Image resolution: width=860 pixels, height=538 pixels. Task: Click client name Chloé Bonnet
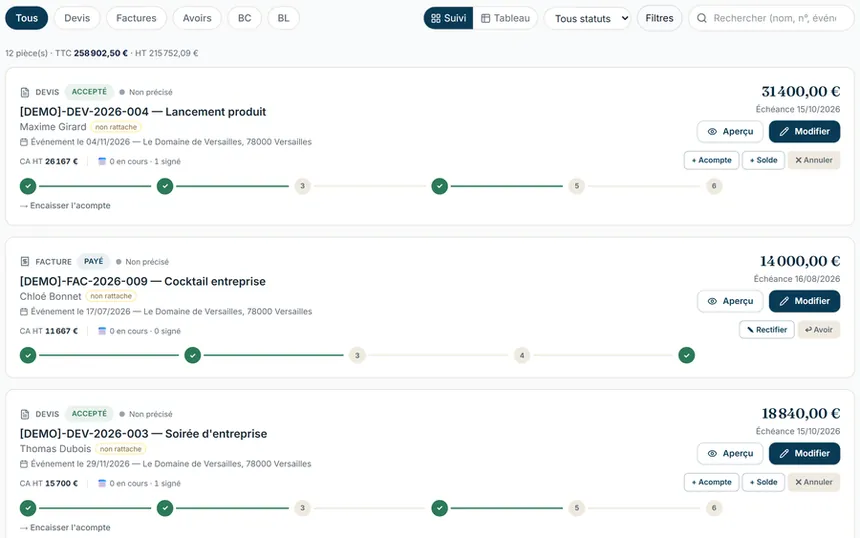coord(50,296)
